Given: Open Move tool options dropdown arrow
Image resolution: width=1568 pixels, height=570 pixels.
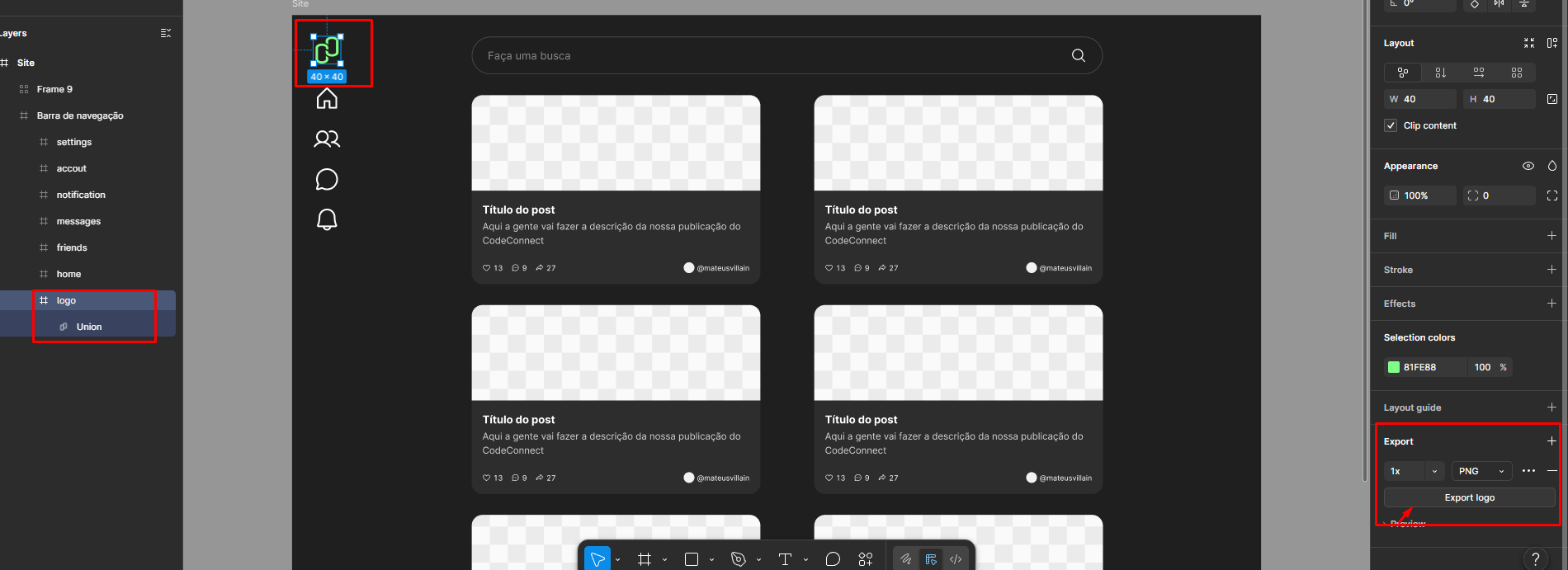Looking at the screenshot, I should click(x=617, y=560).
